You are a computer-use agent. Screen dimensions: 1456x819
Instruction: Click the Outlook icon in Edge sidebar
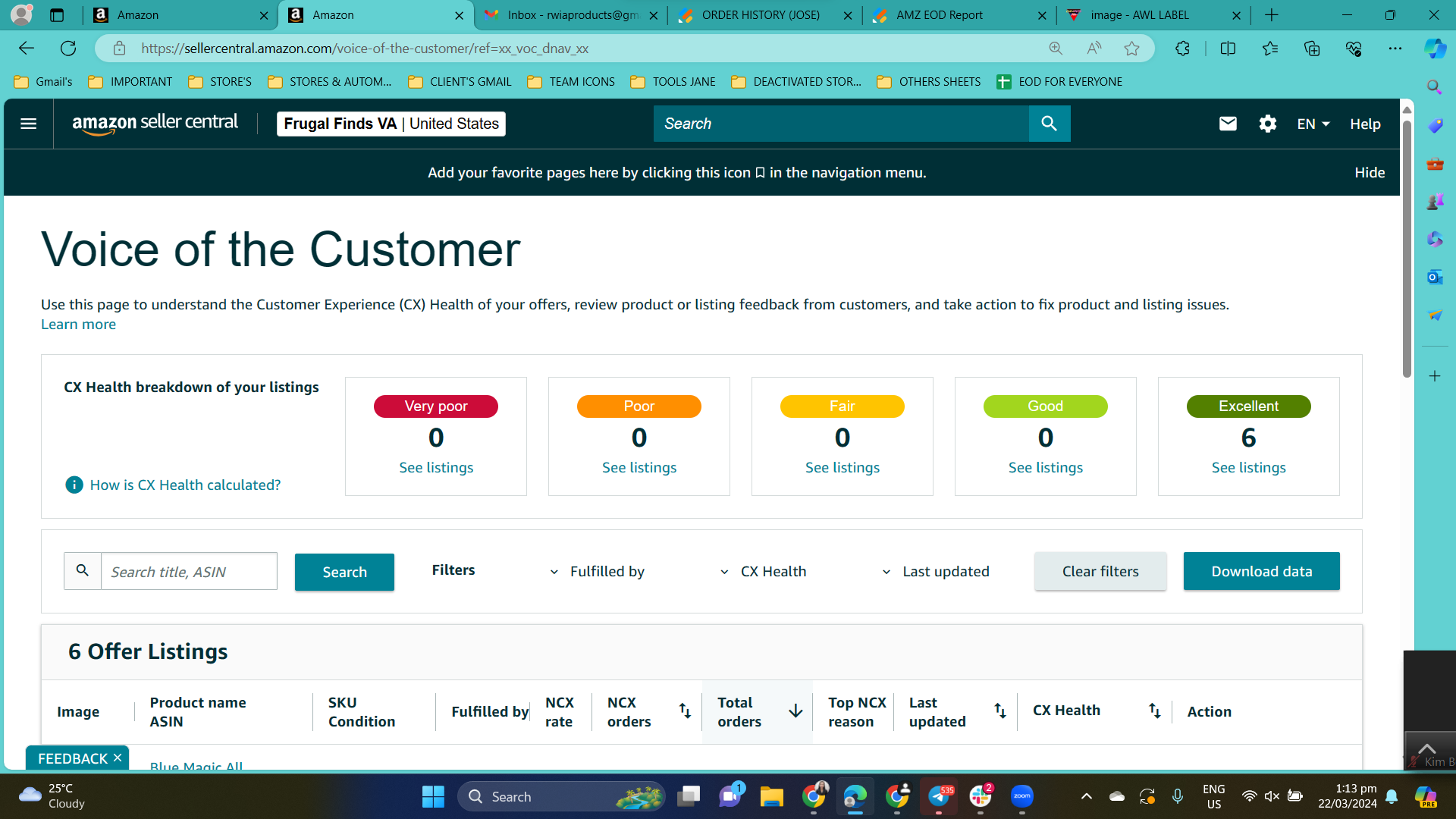(x=1435, y=278)
